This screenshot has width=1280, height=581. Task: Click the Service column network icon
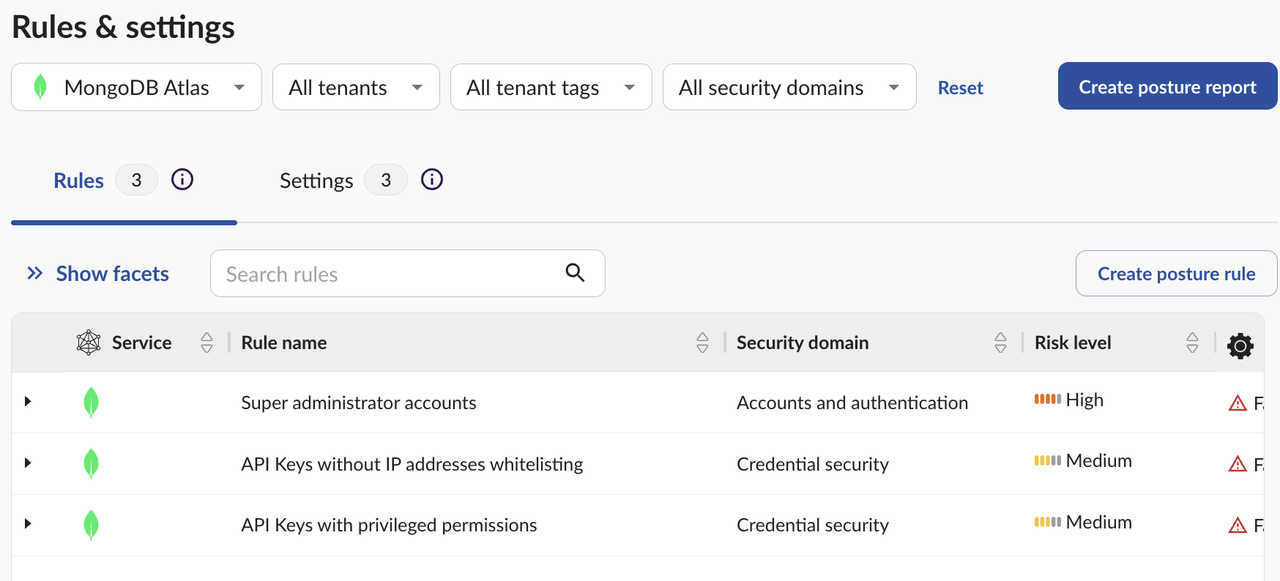(x=89, y=343)
